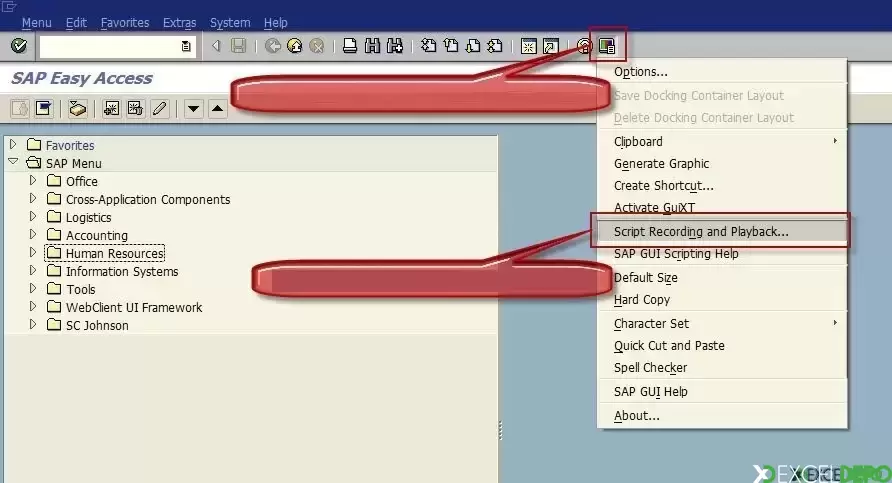The image size is (892, 483).
Task: Open SAP GUI Scripting Help entry
Action: pyautogui.click(x=722, y=254)
